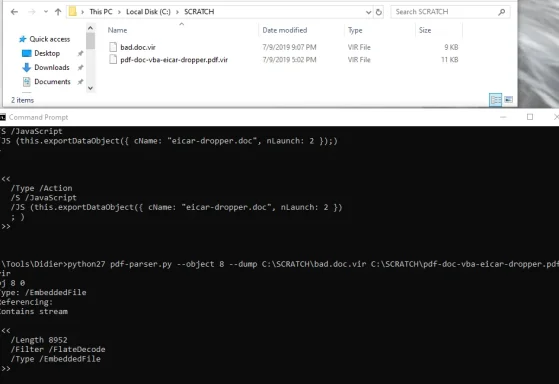559x384 pixels.
Task: Click the 2 items status text
Action: tap(22, 100)
